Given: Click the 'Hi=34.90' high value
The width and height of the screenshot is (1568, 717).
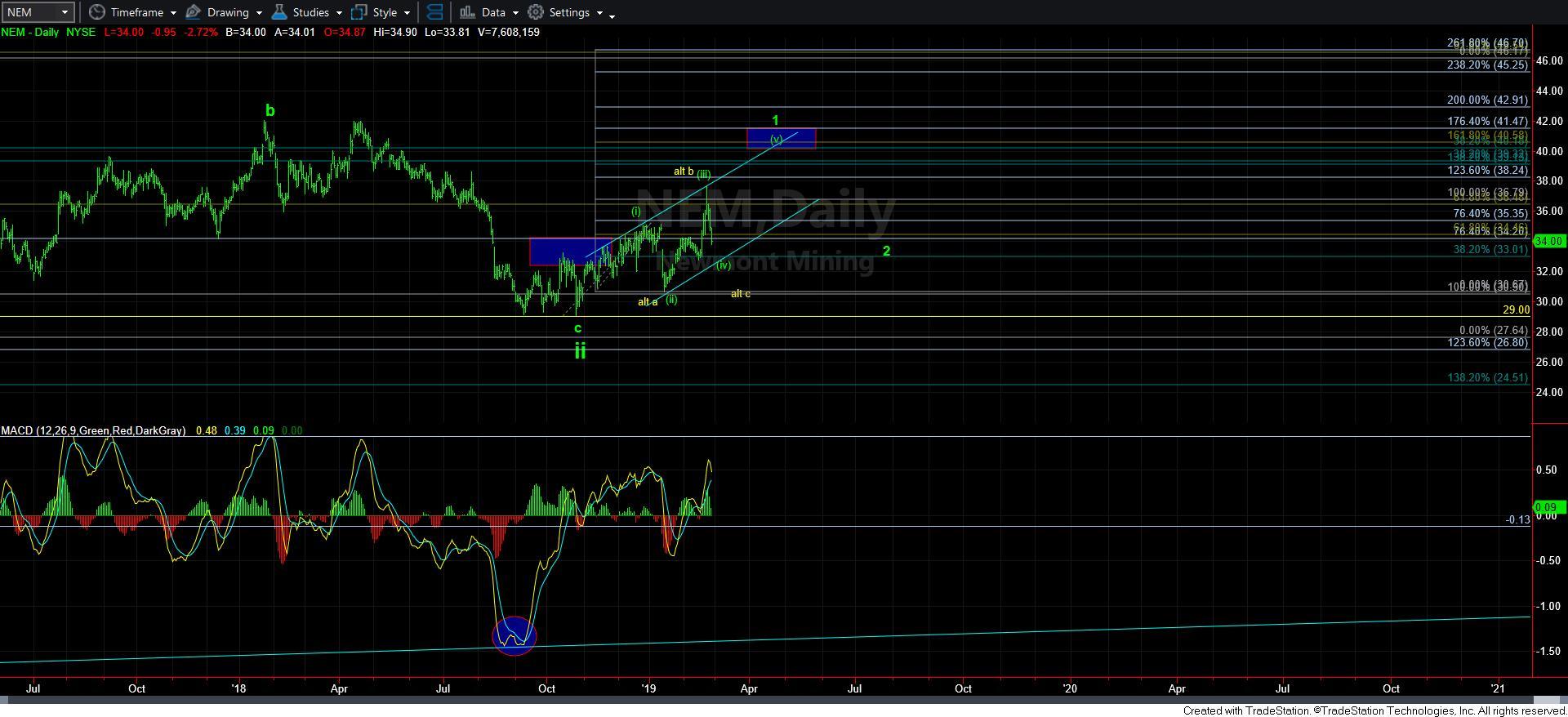Looking at the screenshot, I should (x=396, y=32).
